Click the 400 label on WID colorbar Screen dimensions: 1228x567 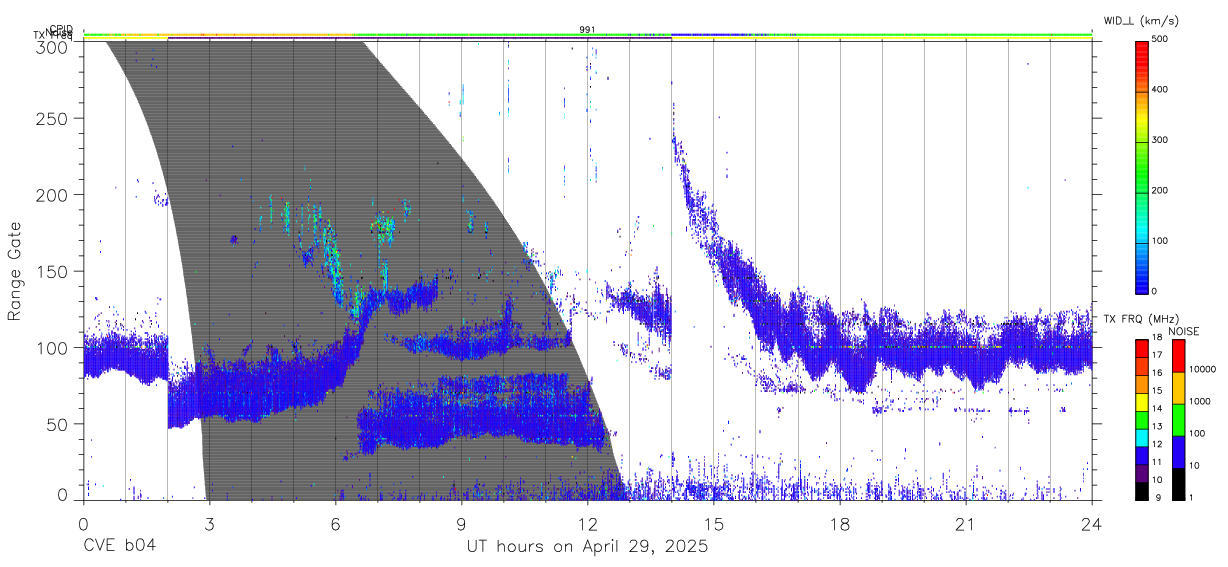click(x=1160, y=90)
